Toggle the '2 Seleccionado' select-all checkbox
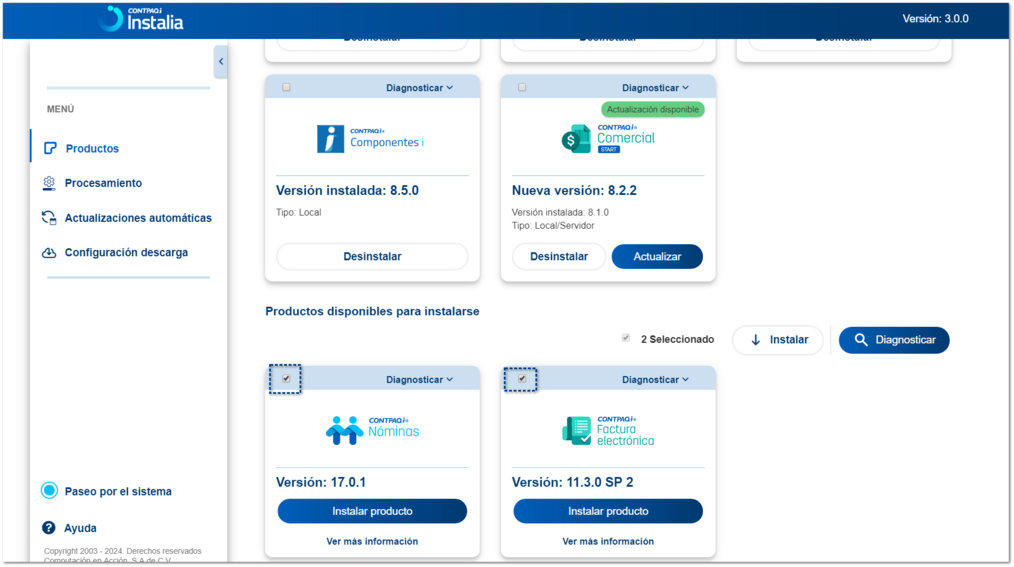Screen dimensions: 1014x567 (x=626, y=338)
